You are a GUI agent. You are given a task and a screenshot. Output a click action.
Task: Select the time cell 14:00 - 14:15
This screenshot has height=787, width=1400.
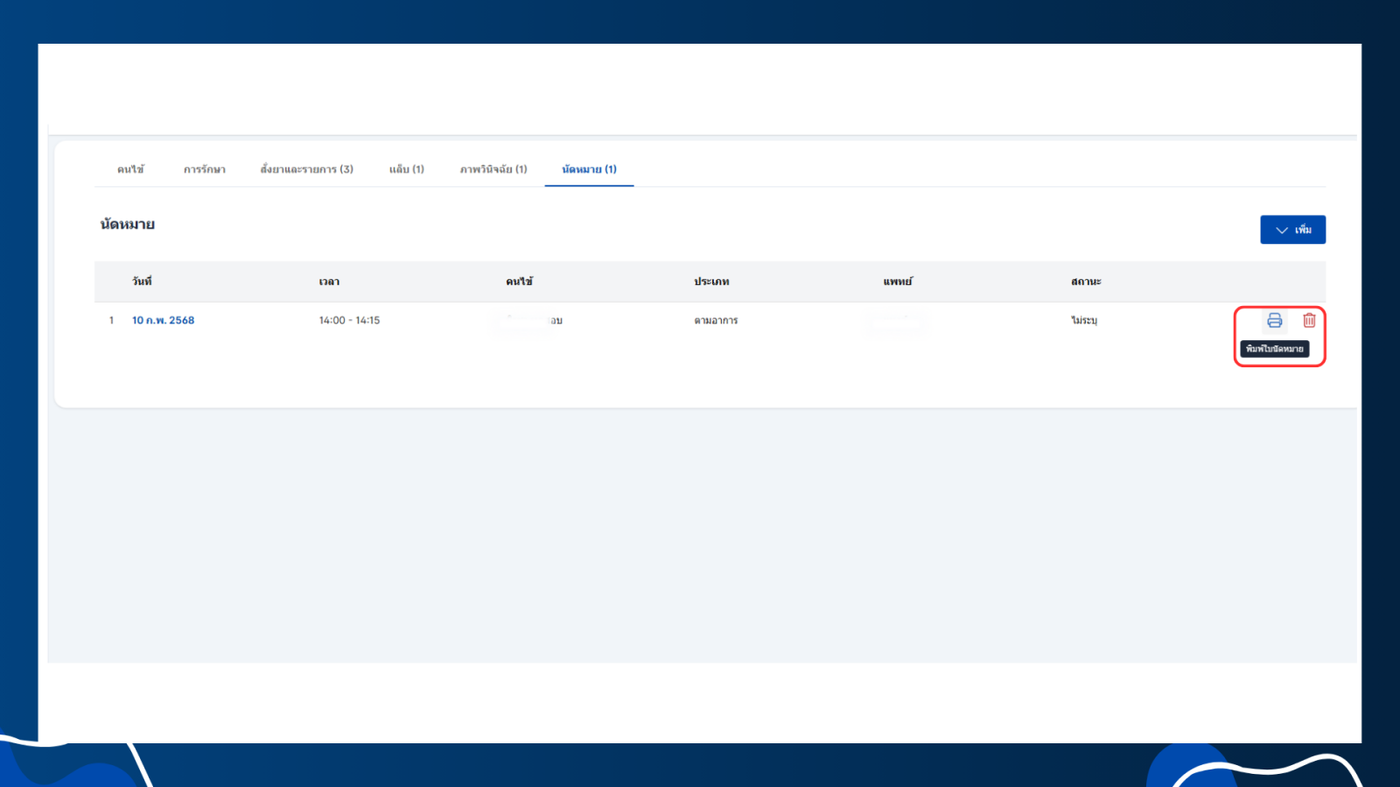click(x=349, y=321)
